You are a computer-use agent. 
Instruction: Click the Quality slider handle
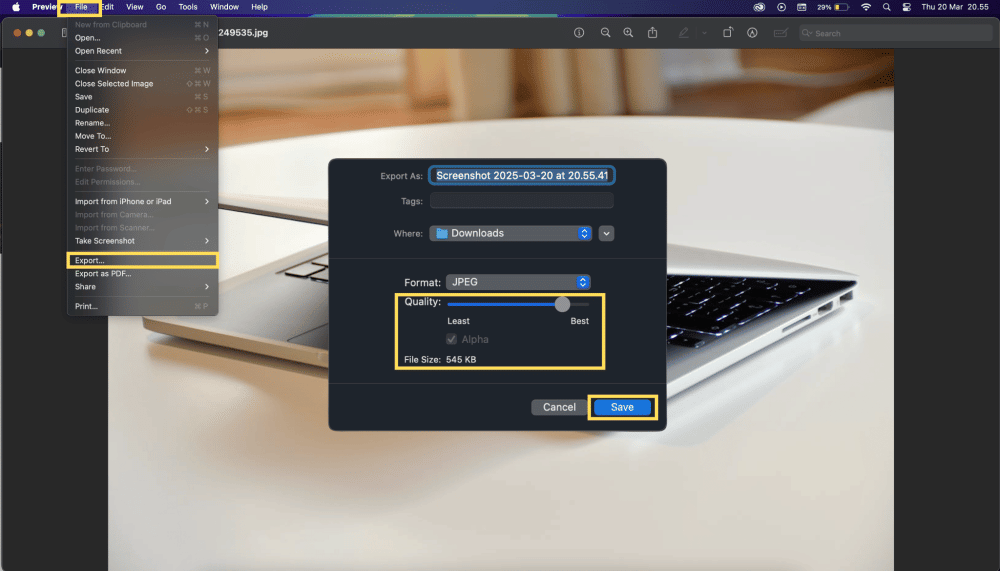(x=562, y=304)
